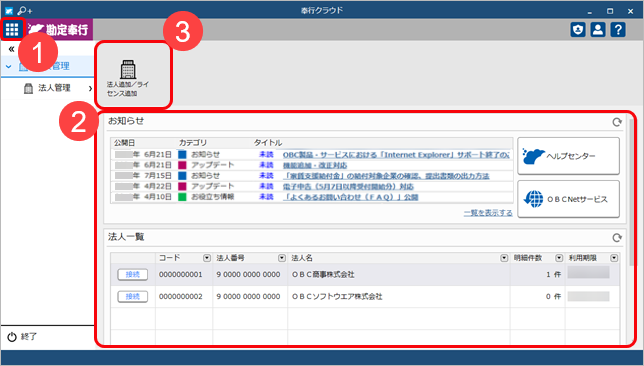Click the 終了 power button
This screenshot has width=644, height=366.
23,336
